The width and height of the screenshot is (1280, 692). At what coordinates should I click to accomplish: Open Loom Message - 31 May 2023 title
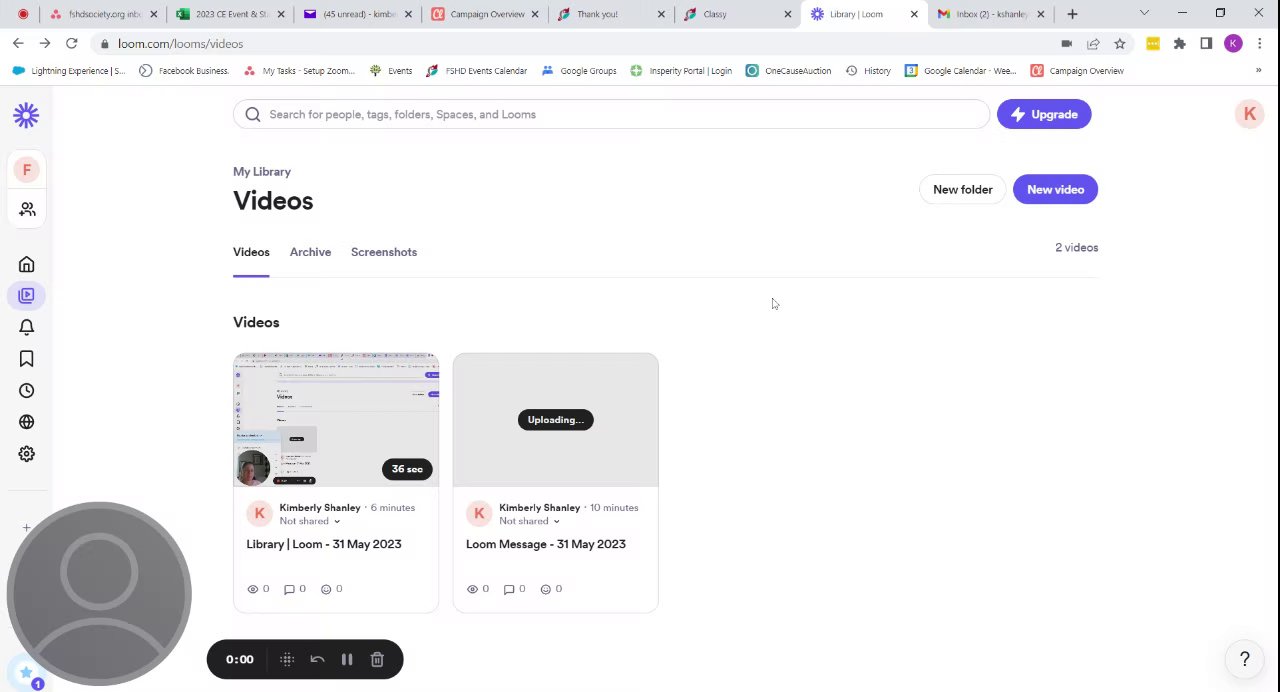coord(546,544)
